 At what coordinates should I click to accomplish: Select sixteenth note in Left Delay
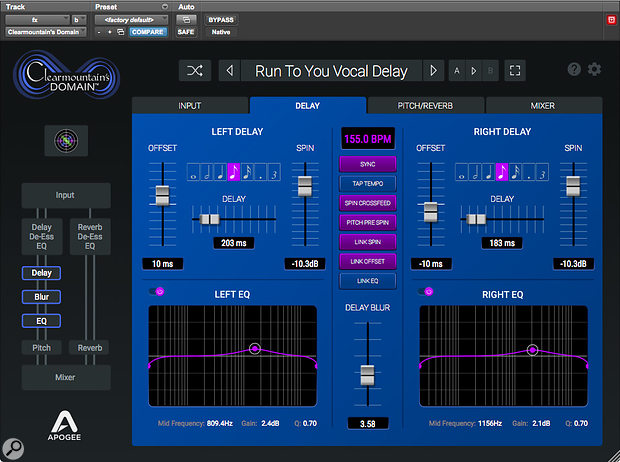pyautogui.click(x=247, y=172)
